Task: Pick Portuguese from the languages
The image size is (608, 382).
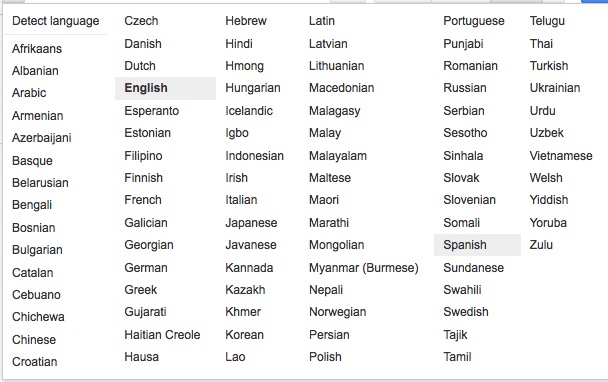Action: (x=474, y=21)
